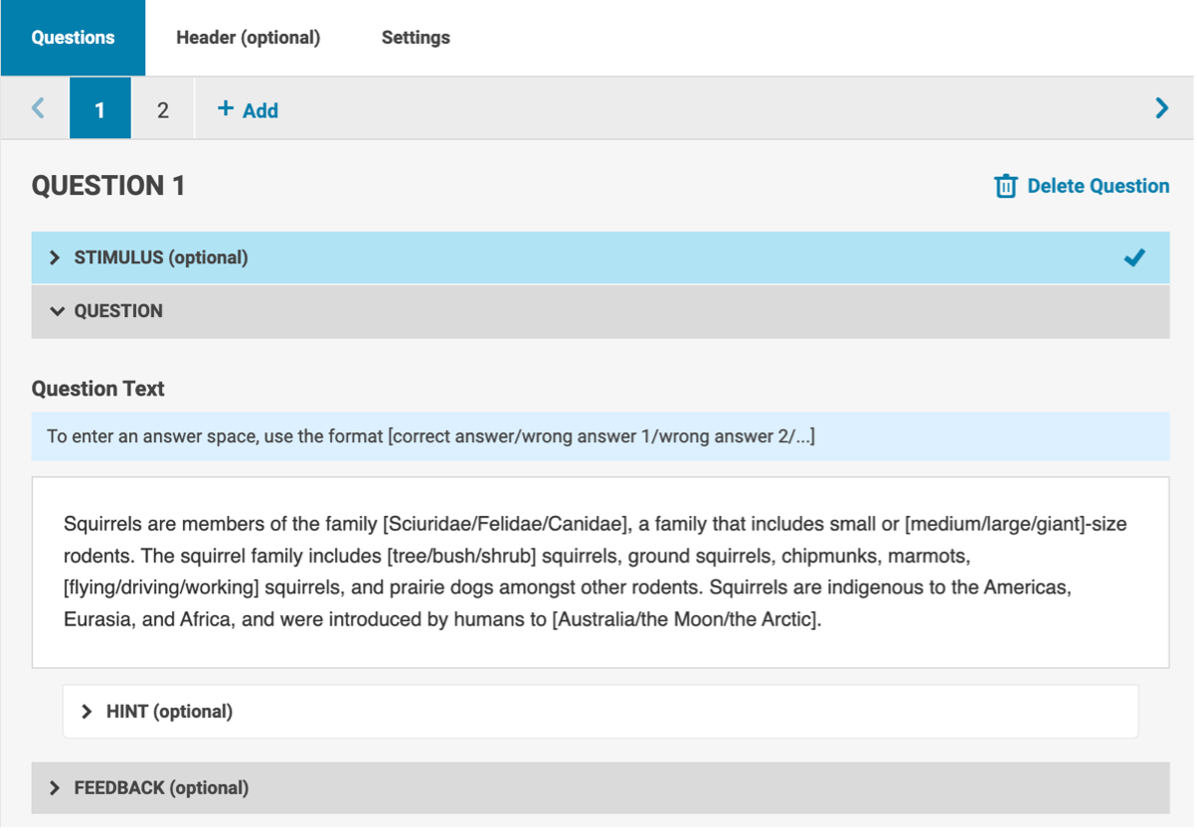Click the [flying/driving/working] answer space
This screenshot has height=831, width=1197.
click(x=162, y=588)
